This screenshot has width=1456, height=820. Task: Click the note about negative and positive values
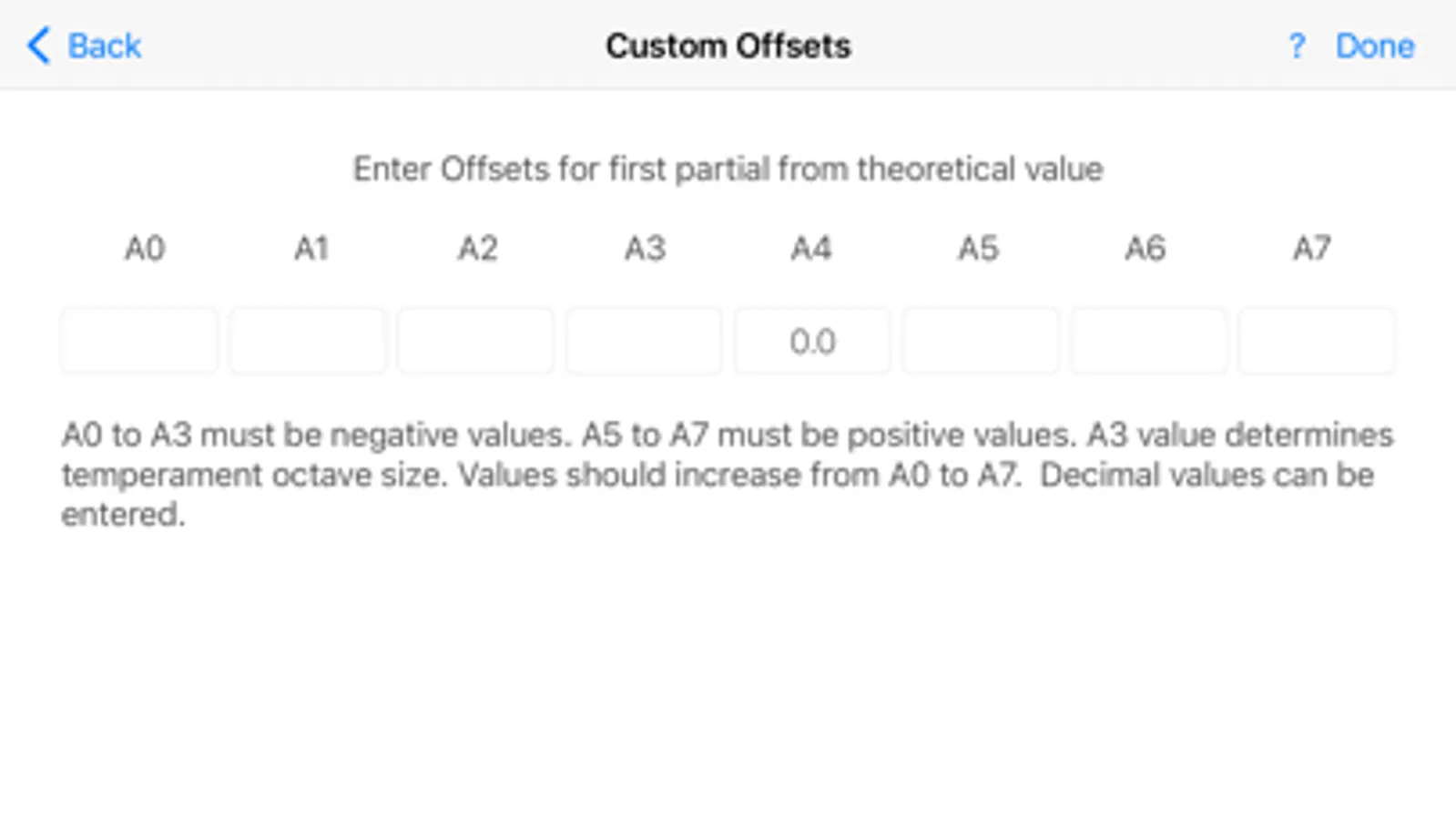point(727,475)
